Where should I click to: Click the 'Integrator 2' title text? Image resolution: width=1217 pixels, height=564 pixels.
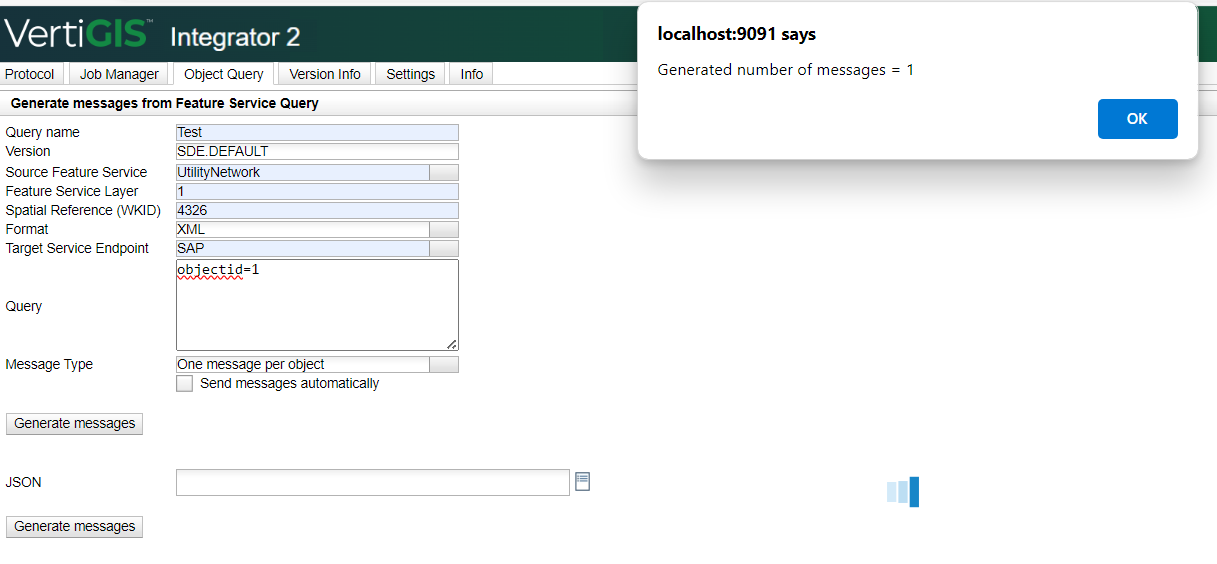point(235,37)
